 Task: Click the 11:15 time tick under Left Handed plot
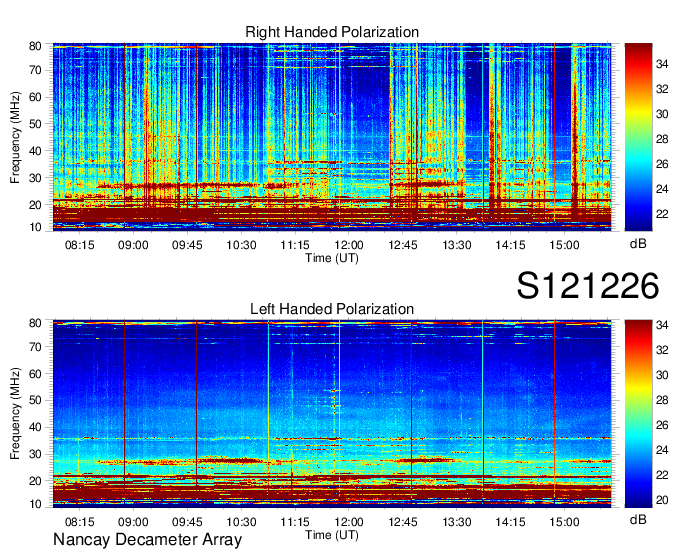(295, 522)
